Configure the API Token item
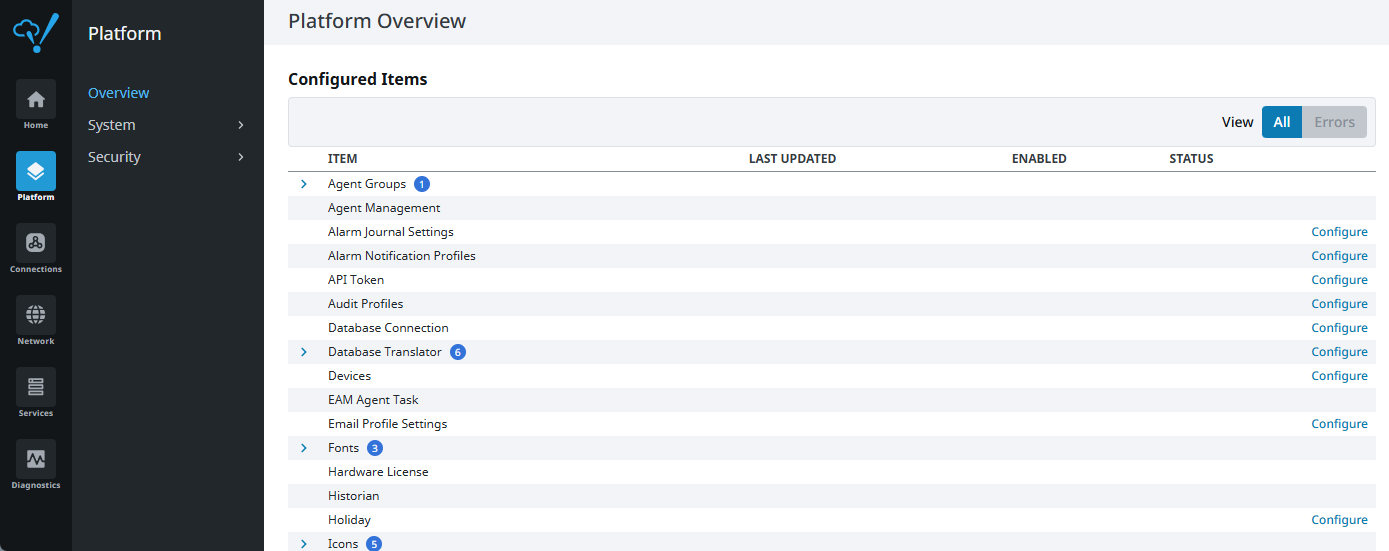Viewport: 1389px width, 551px height. coord(1339,280)
